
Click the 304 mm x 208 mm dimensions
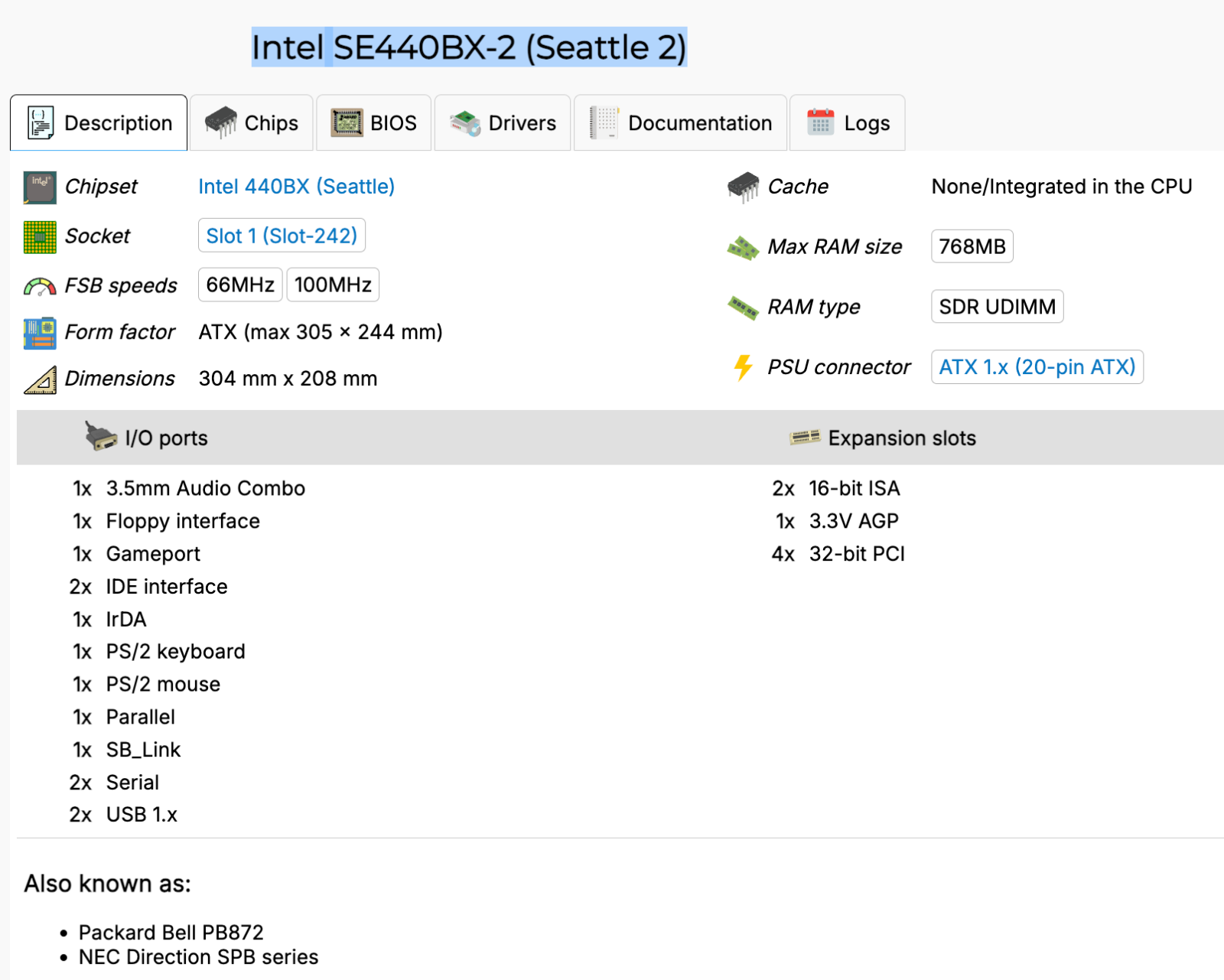(x=288, y=379)
